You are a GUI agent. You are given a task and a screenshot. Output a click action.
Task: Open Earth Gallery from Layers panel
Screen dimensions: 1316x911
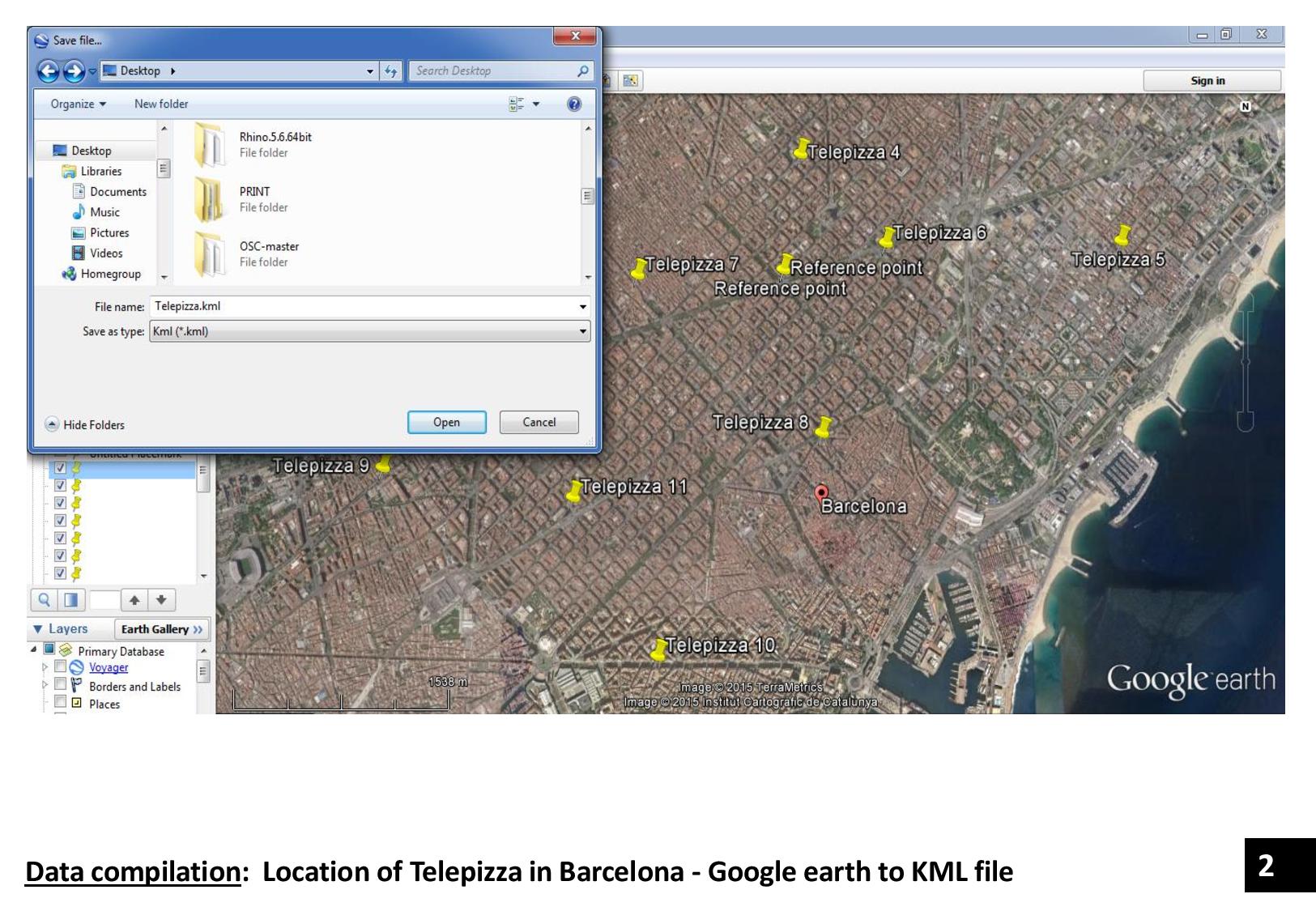tap(160, 629)
